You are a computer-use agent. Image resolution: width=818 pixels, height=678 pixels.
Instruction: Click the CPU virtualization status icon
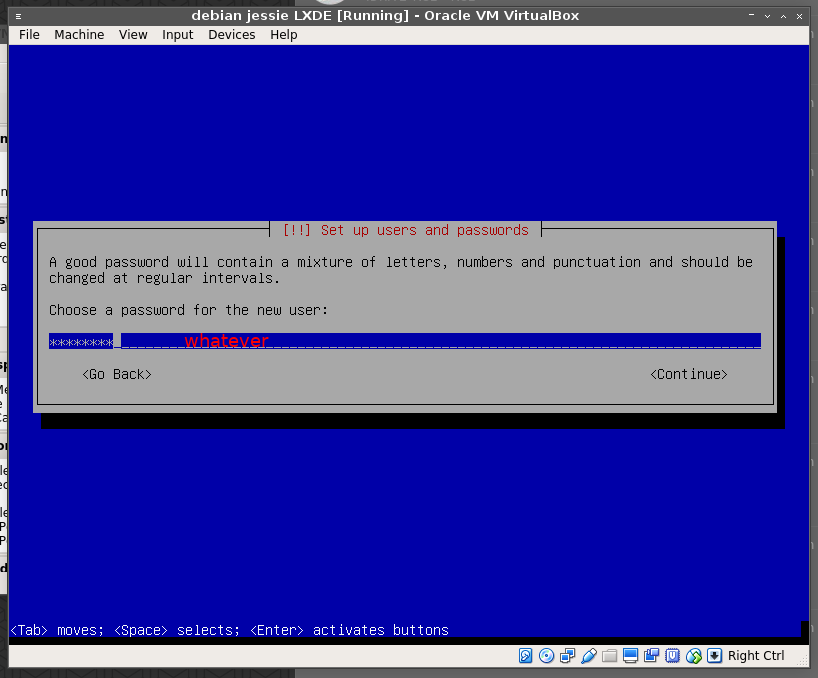[x=672, y=656]
